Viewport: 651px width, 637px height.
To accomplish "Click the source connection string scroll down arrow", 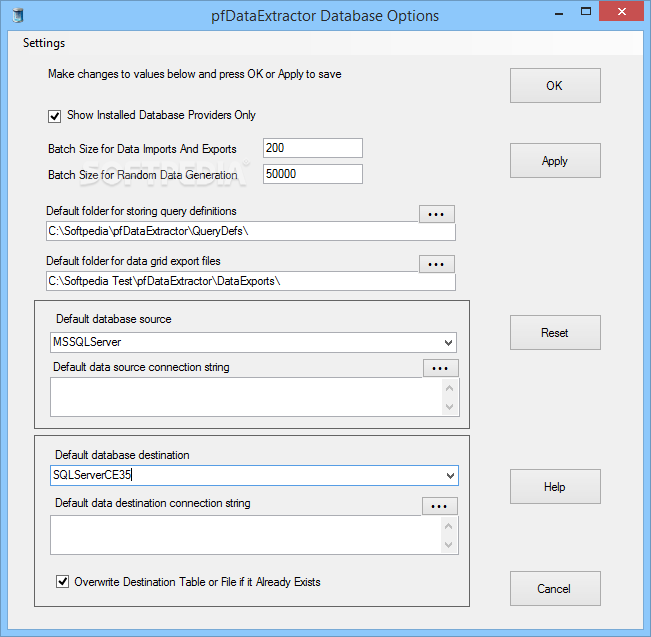I will [x=449, y=407].
